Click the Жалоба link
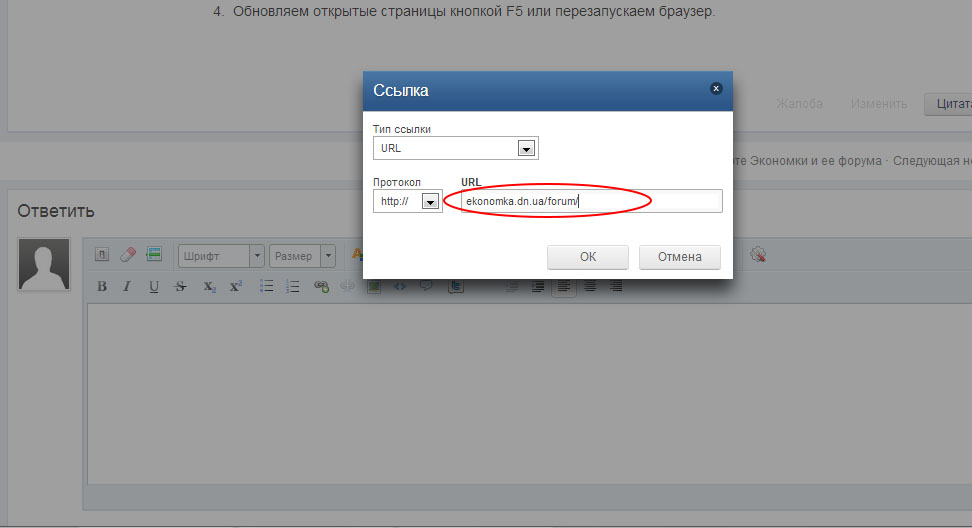Screen dimensions: 972x528 [x=800, y=103]
